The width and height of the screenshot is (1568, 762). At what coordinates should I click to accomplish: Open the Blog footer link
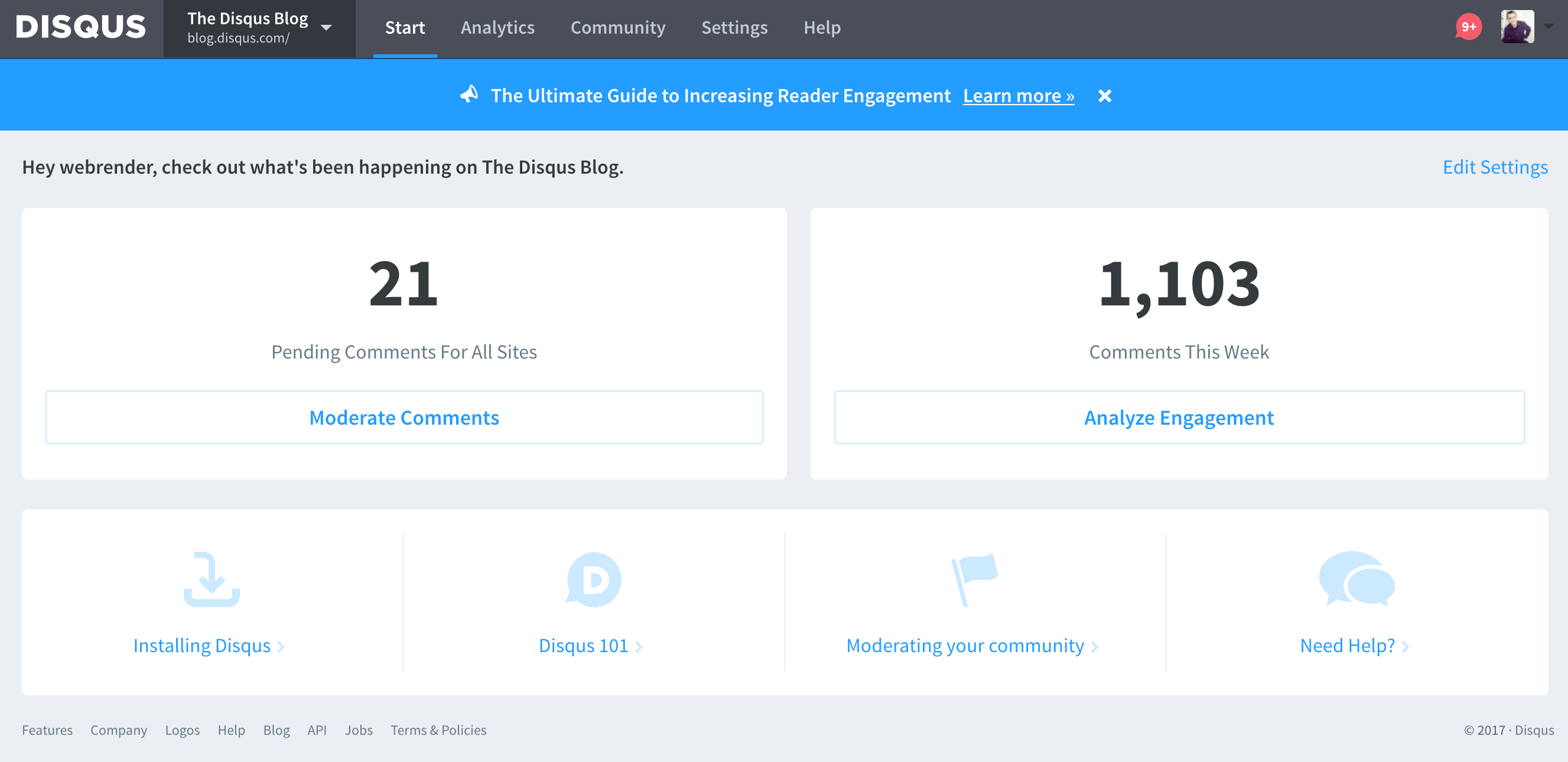click(x=276, y=730)
